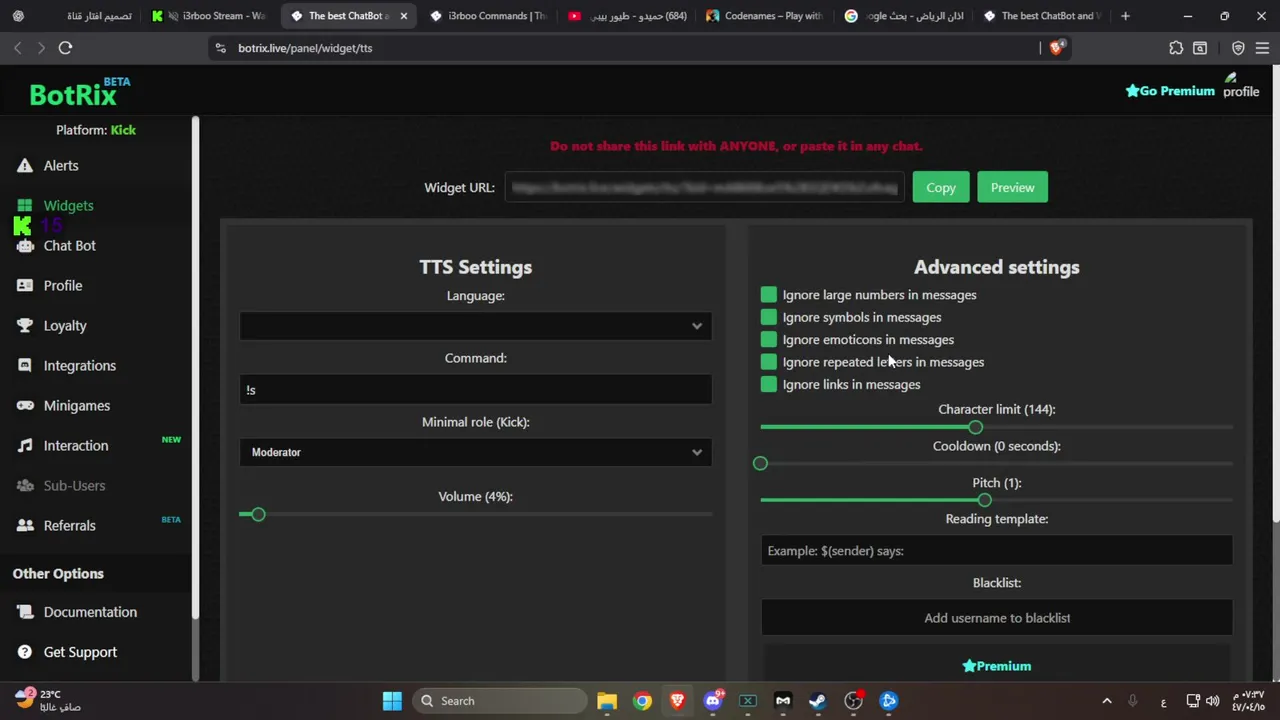Viewport: 1280px width, 720px height.
Task: Copy the widget URL
Action: 941,188
